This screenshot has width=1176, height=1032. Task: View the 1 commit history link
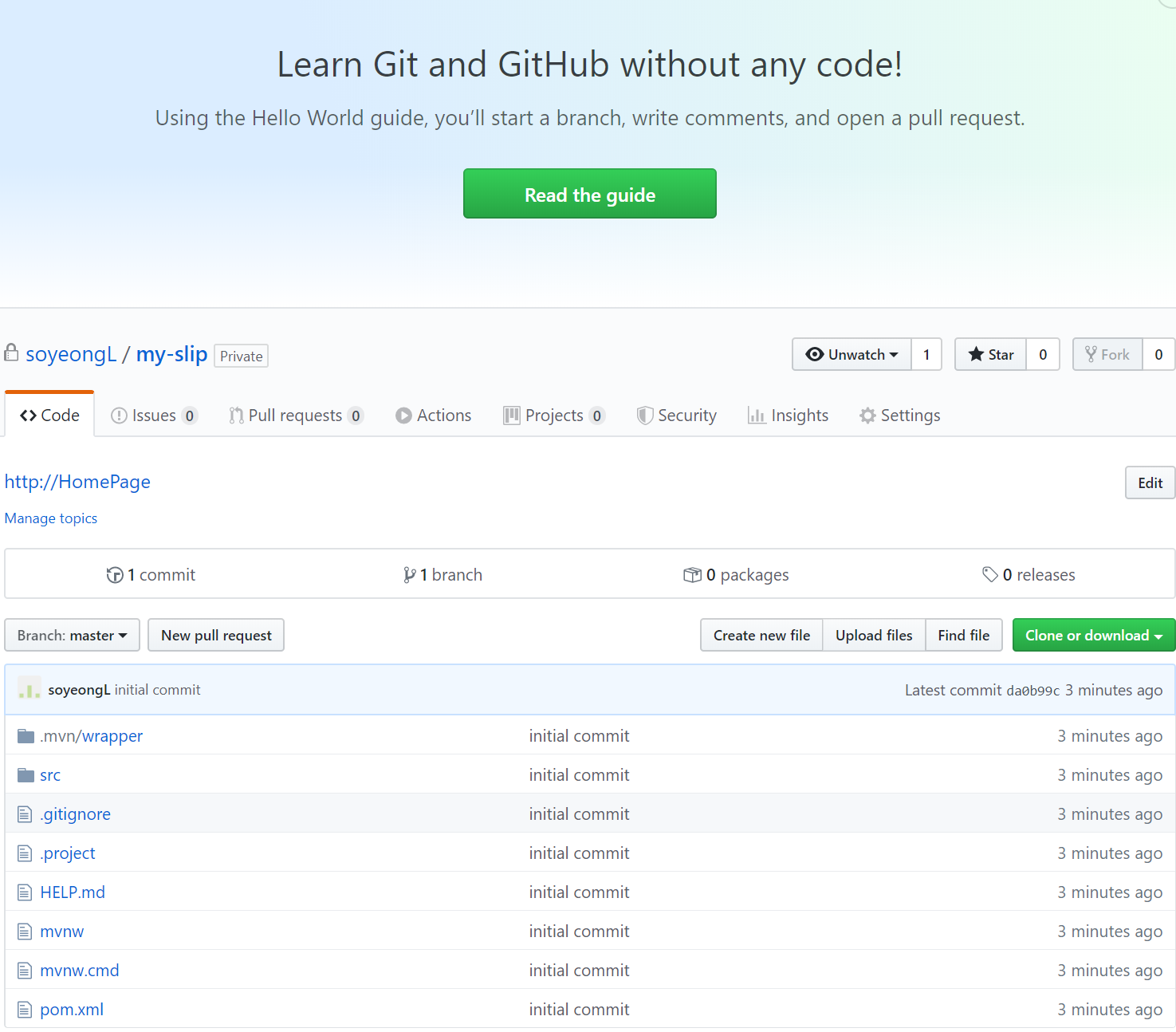point(151,575)
